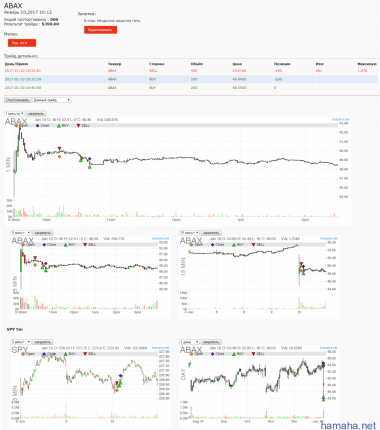Click the ABAX page title

[x=13, y=6]
